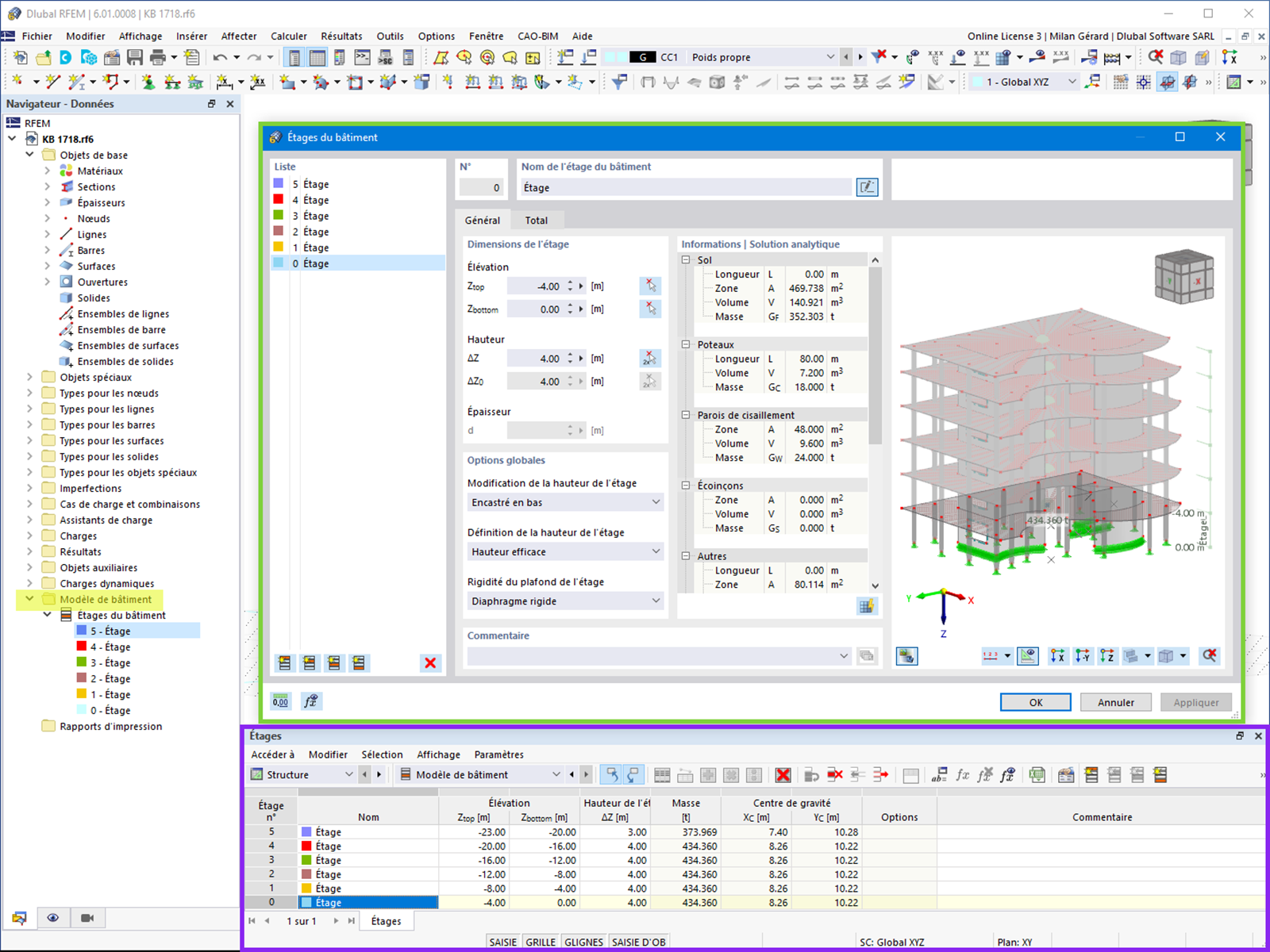The width and height of the screenshot is (1270, 952).
Task: Open the Sélection menu in Étages panel
Action: (x=382, y=754)
